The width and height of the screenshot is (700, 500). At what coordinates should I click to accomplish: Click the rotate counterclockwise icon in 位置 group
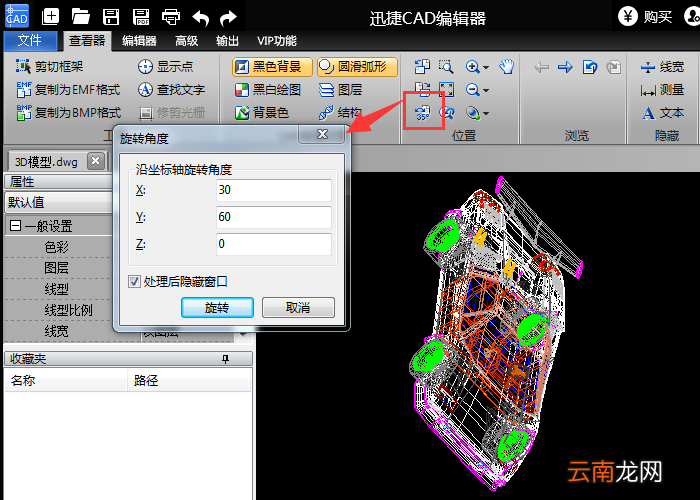click(x=422, y=67)
